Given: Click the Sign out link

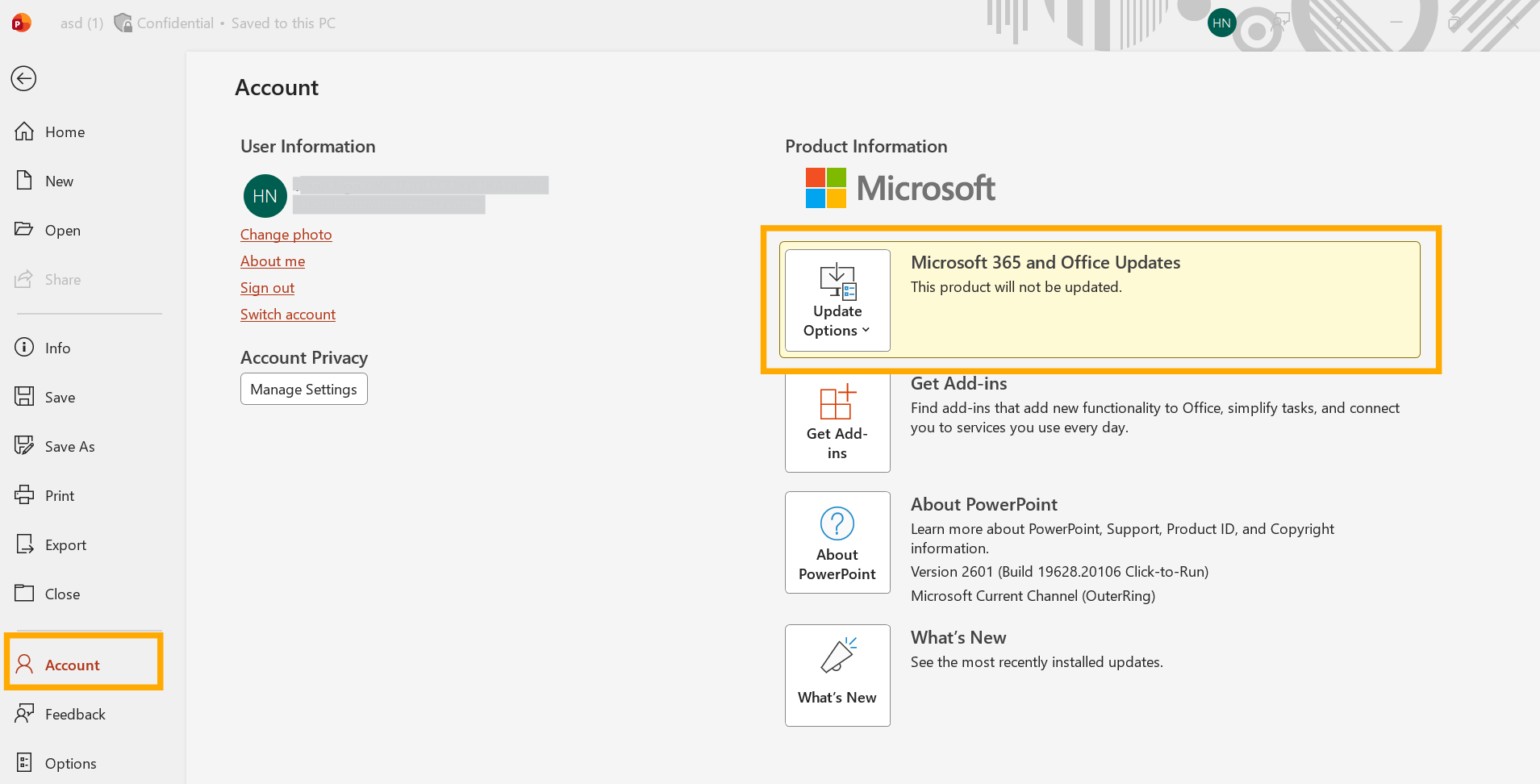Looking at the screenshot, I should coord(267,287).
